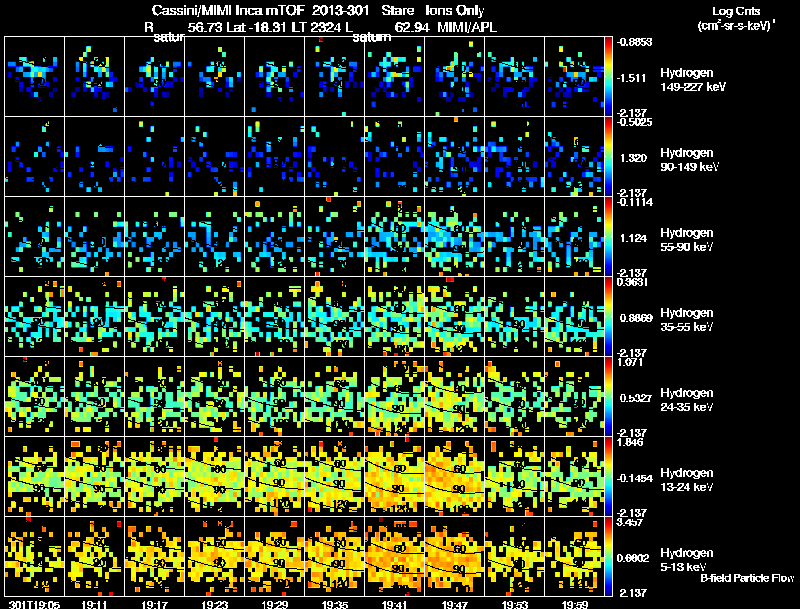The width and height of the screenshot is (800, 609).
Task: Click the Hydrogen 24-35 keV label
Action: [x=687, y=399]
